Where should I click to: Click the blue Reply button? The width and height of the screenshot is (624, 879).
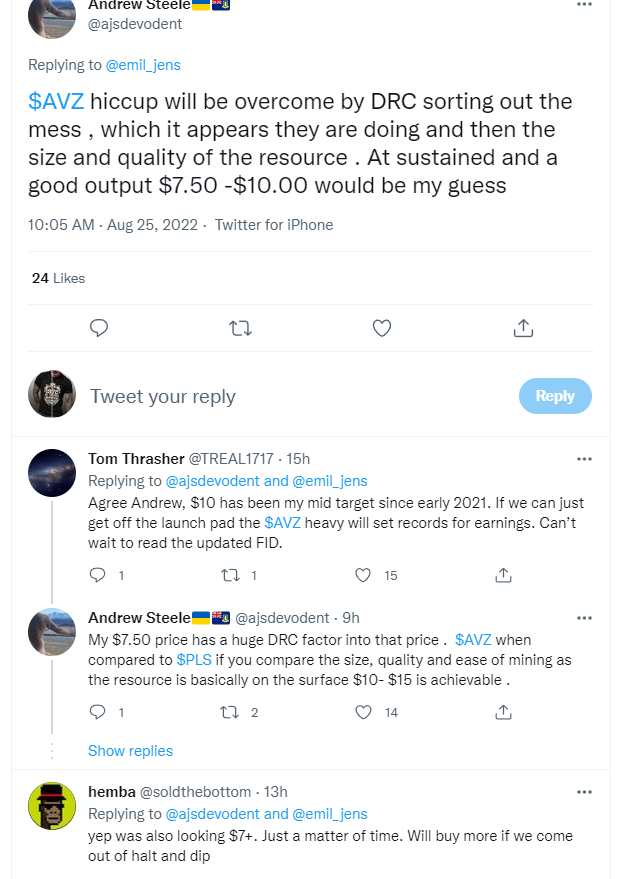click(x=555, y=396)
